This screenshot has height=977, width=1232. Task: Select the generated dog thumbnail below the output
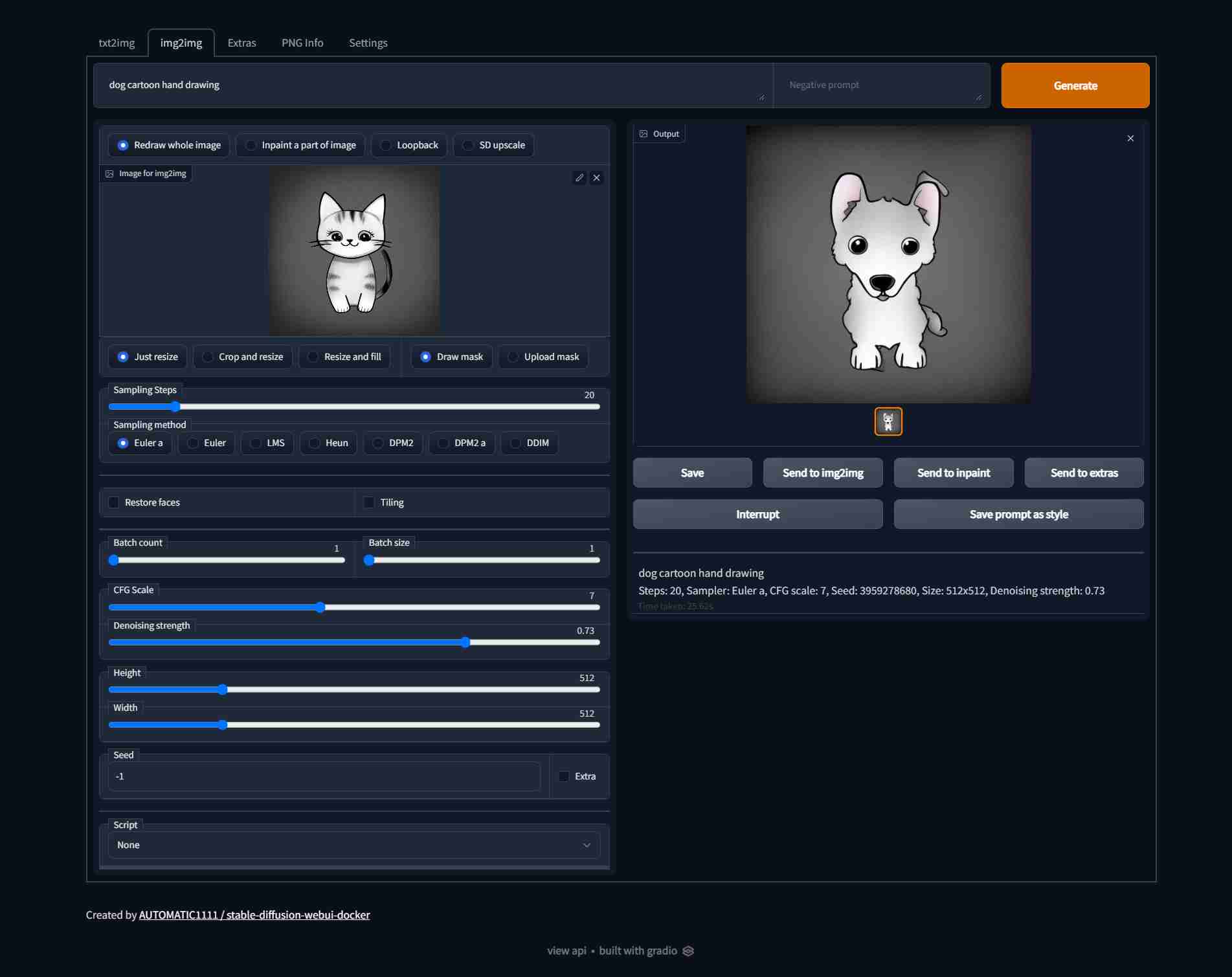coord(888,421)
